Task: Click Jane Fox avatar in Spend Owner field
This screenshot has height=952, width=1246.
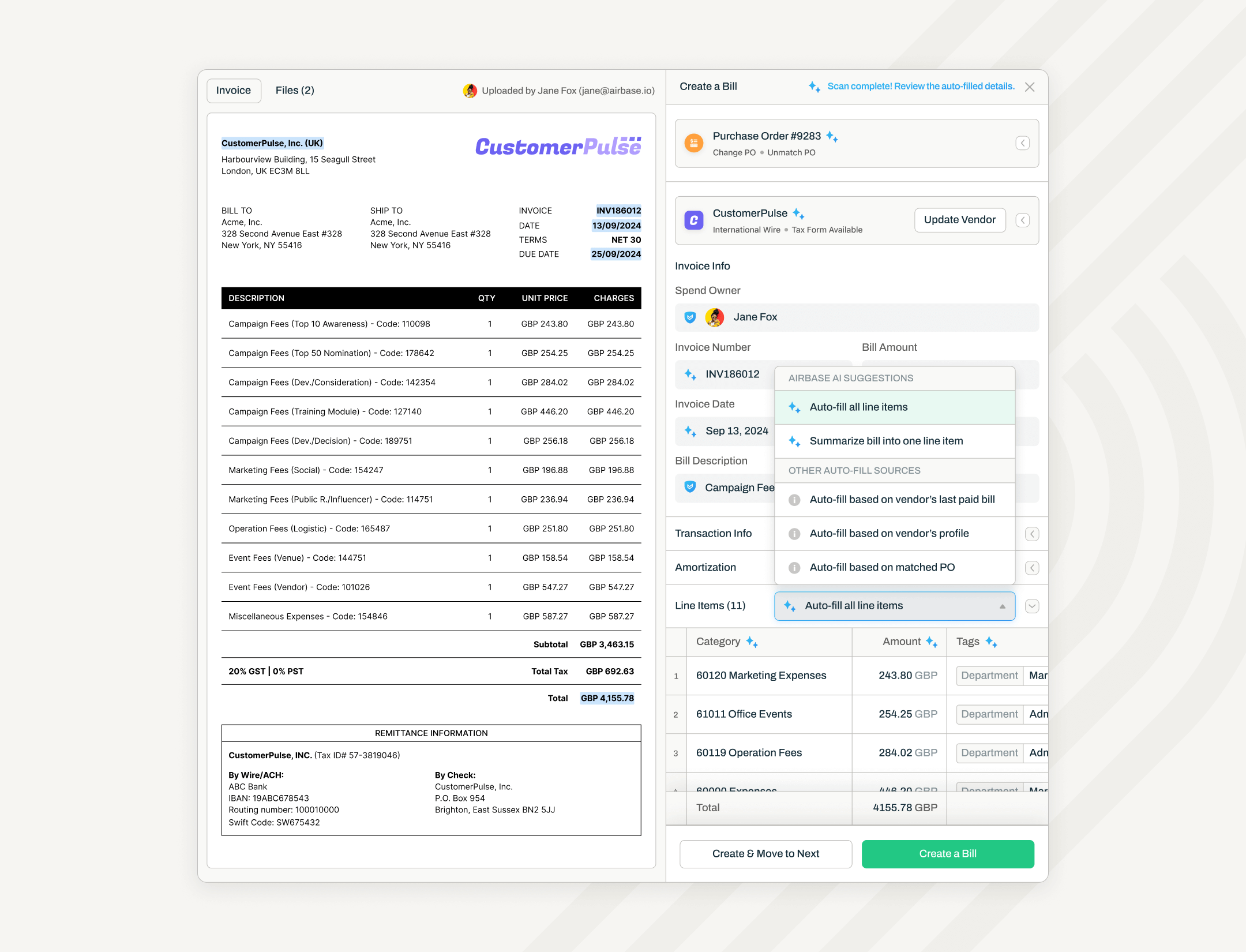Action: 715,317
